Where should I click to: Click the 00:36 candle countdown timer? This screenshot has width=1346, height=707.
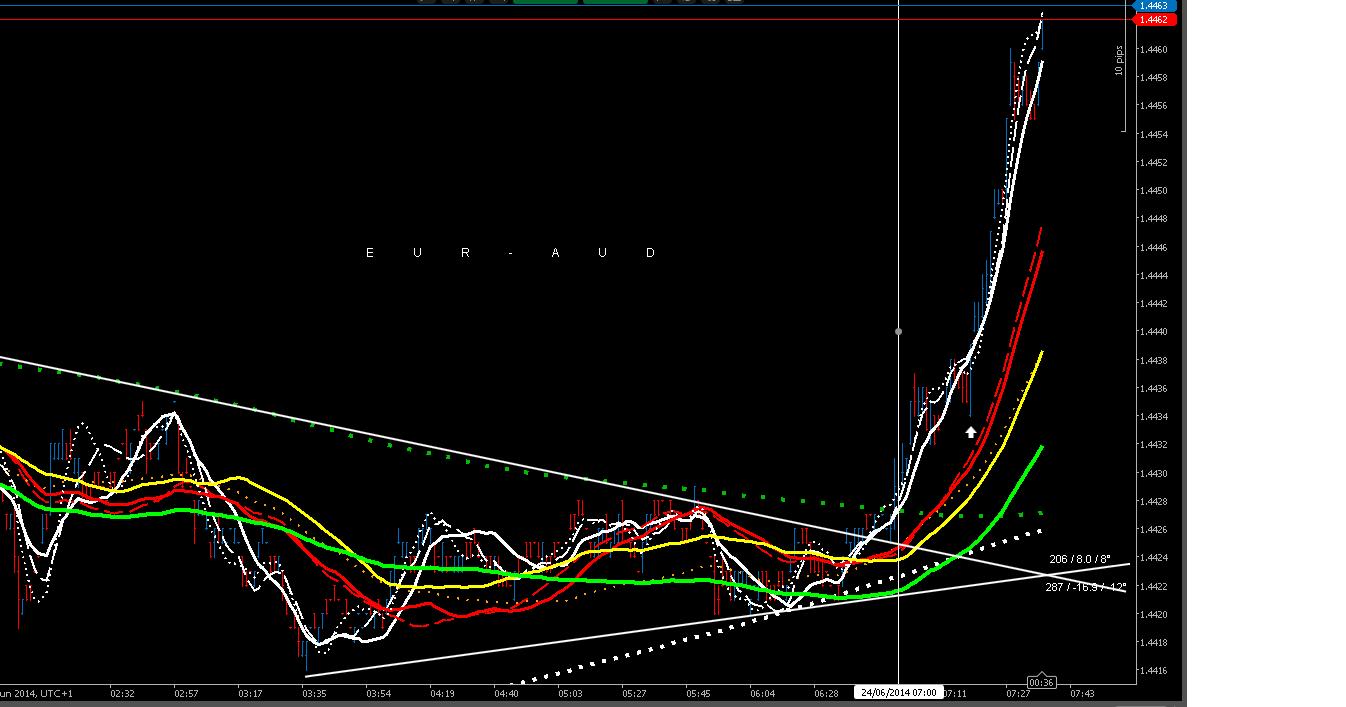[x=1042, y=682]
